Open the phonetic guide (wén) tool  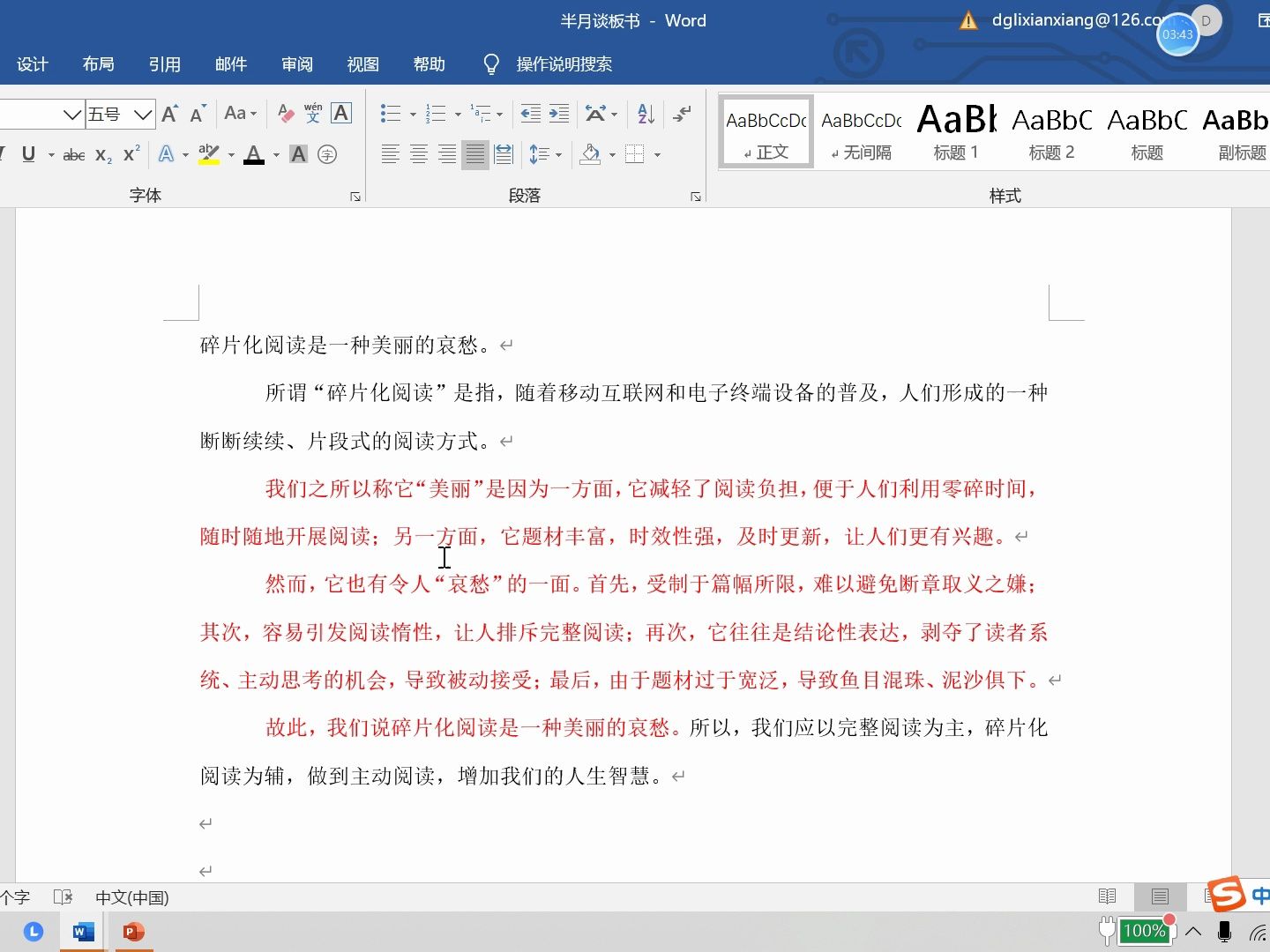coord(313,113)
